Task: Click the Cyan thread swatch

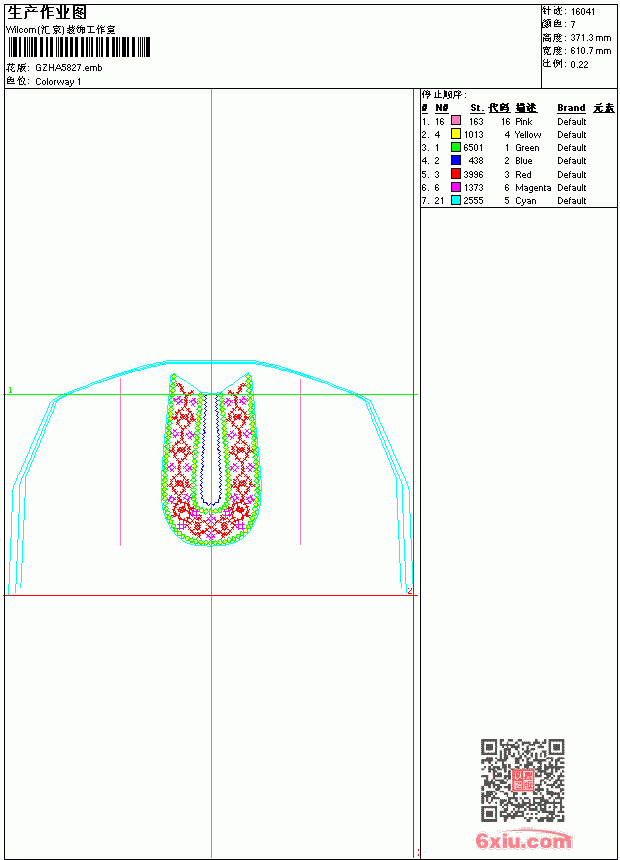Action: pos(455,200)
